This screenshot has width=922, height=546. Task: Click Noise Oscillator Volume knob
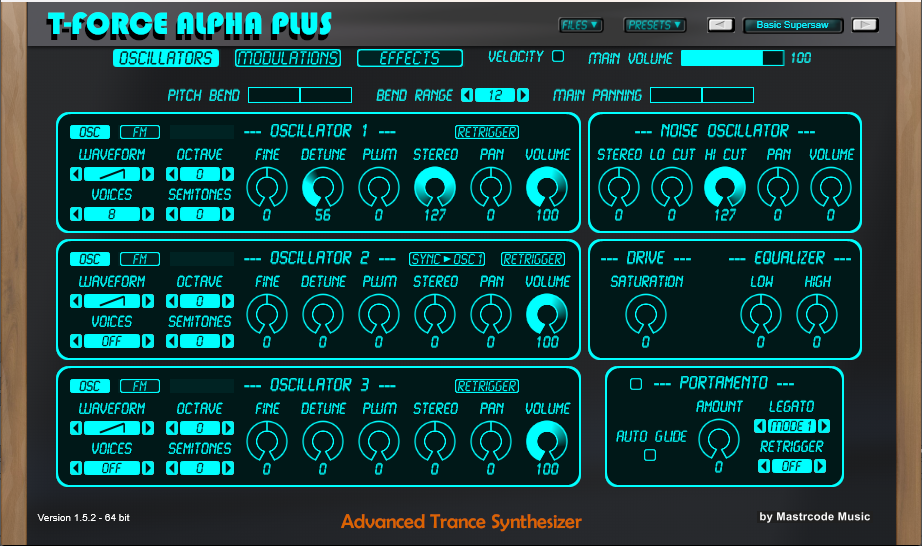click(831, 187)
